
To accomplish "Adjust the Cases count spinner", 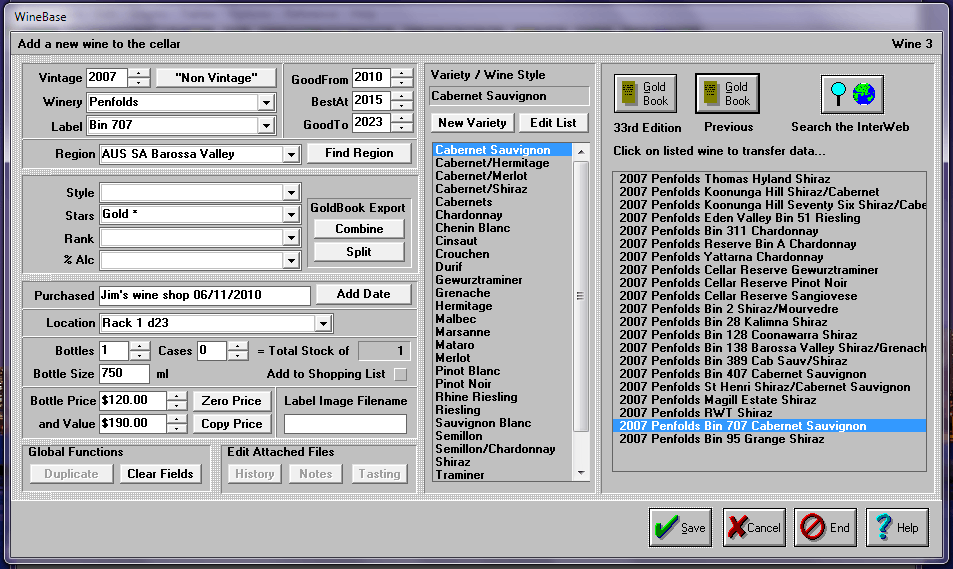I will click(238, 351).
